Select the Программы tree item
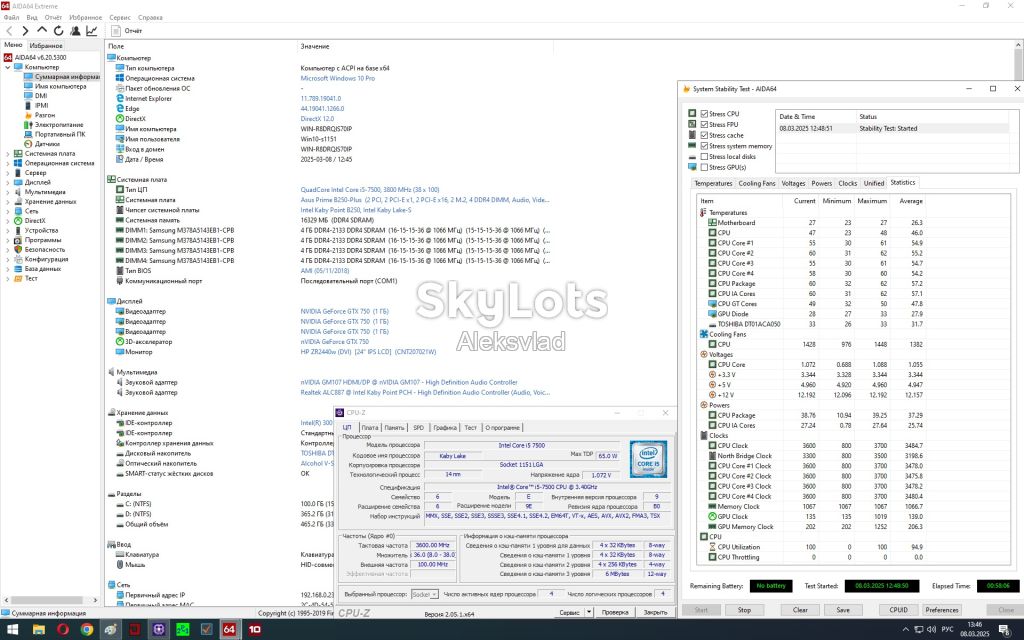This screenshot has height=640, width=1024. tap(42, 240)
